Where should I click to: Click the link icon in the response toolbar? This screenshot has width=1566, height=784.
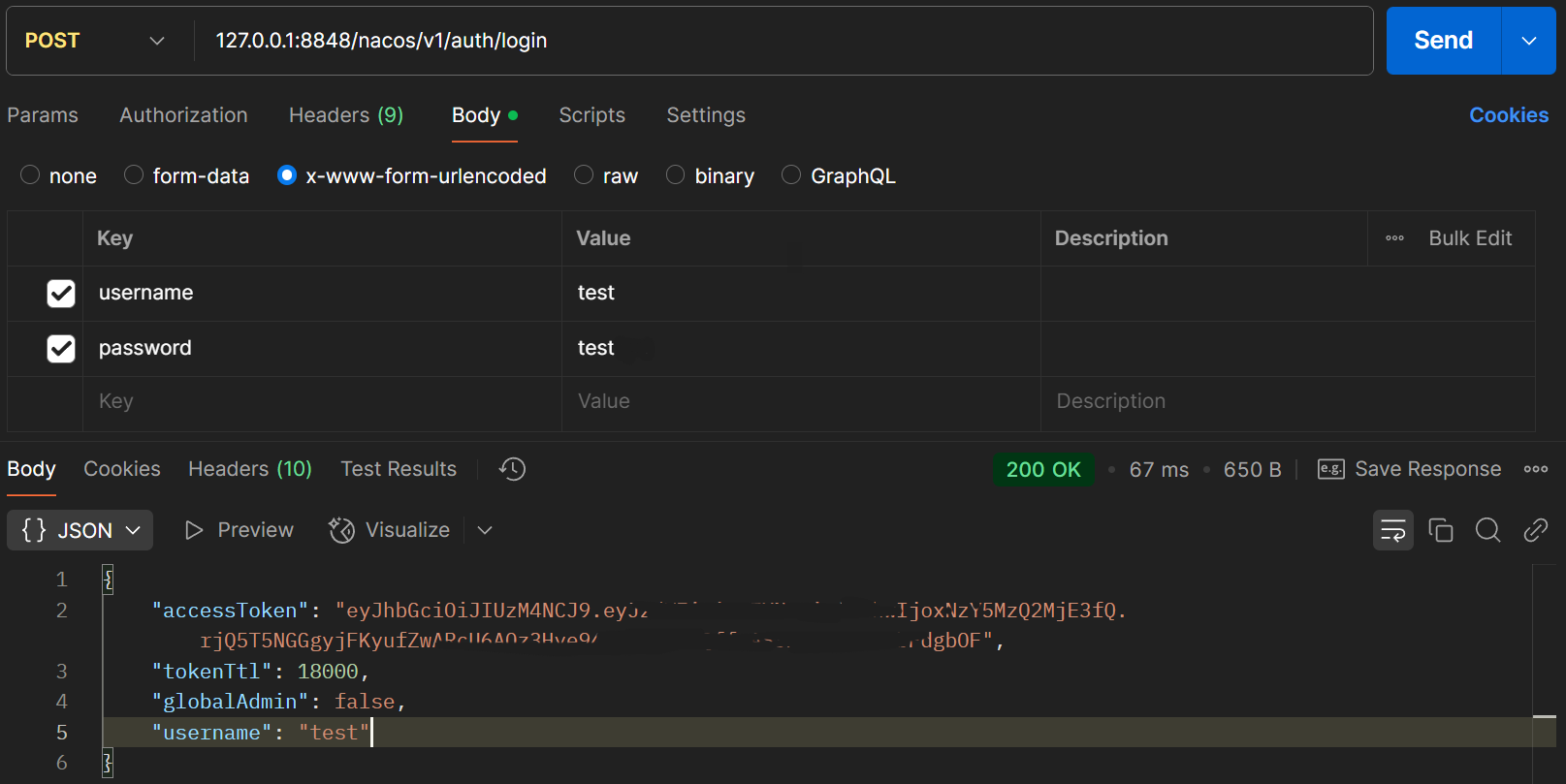(x=1536, y=530)
